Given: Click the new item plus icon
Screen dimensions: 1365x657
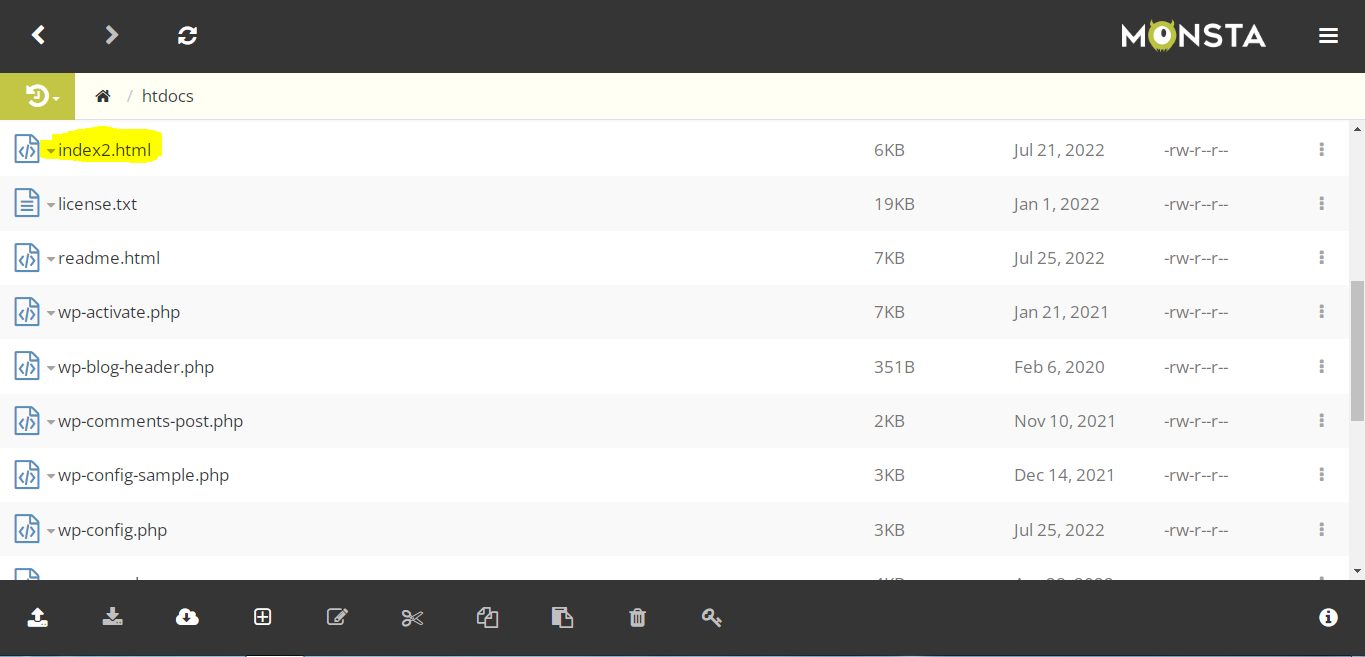Looking at the screenshot, I should click(262, 617).
